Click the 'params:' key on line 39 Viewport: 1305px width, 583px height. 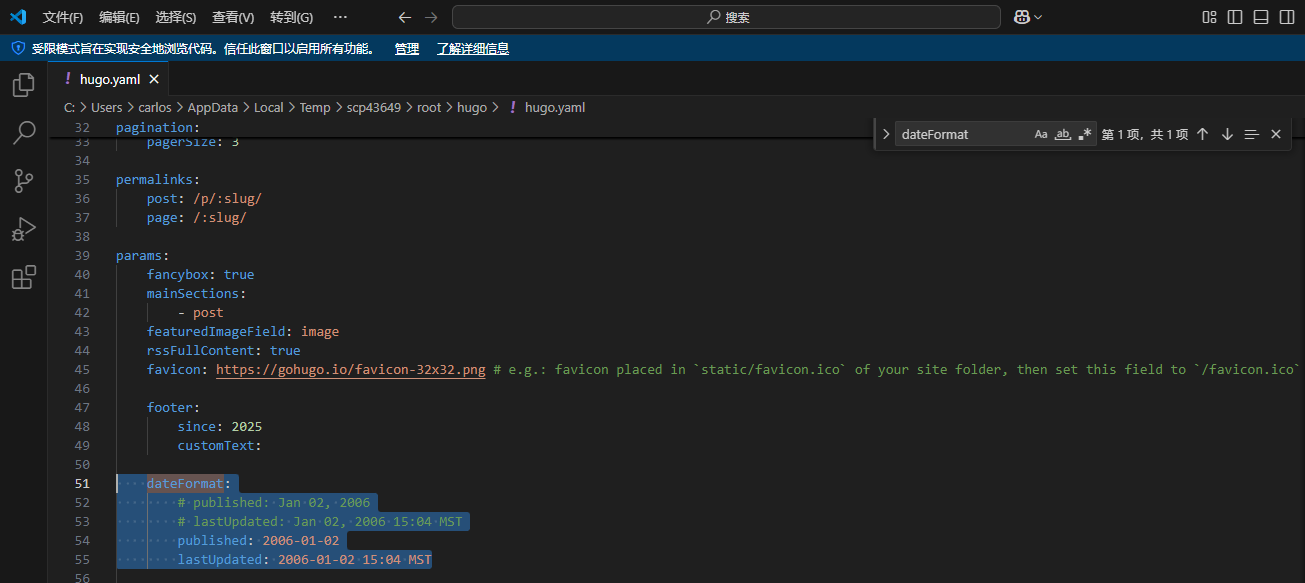(143, 256)
